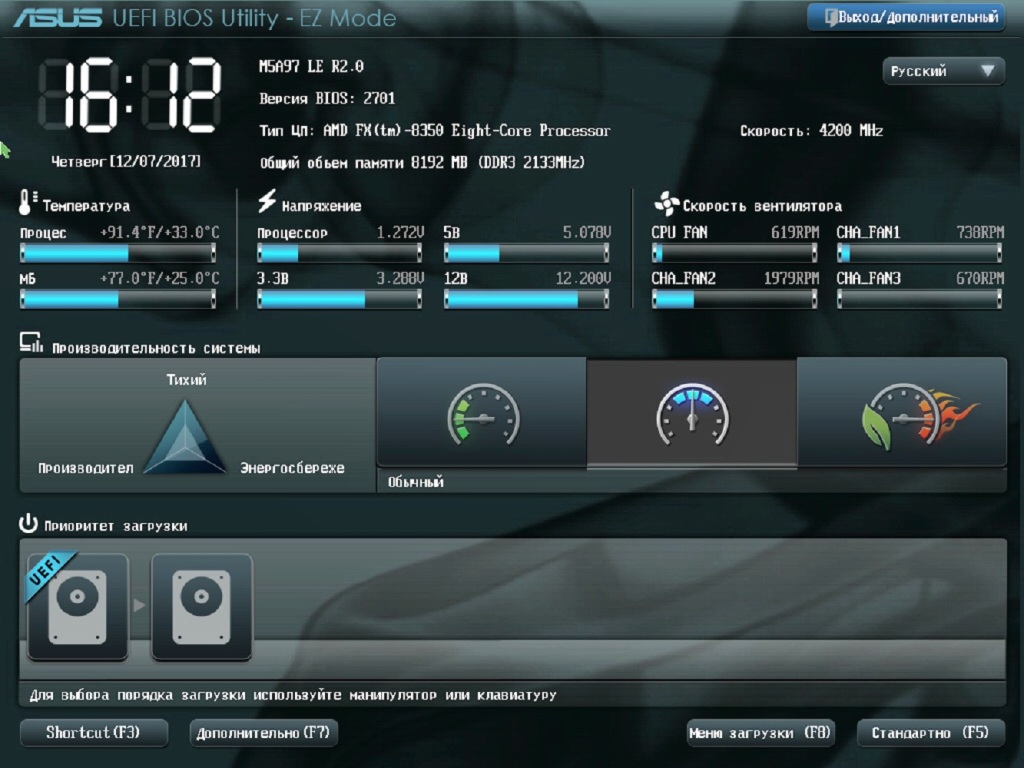Select the flaming ASUS Optimal gauge mode
Image resolution: width=1024 pixels, height=768 pixels.
coord(902,413)
